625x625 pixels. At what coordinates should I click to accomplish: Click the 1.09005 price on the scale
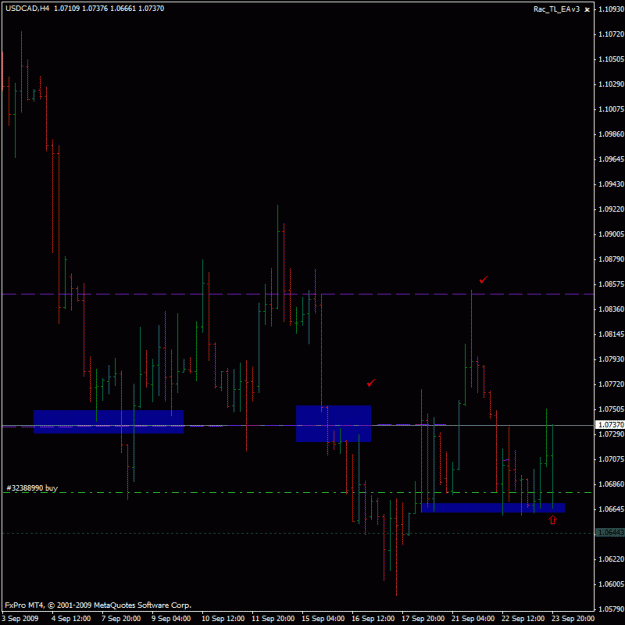coord(611,234)
